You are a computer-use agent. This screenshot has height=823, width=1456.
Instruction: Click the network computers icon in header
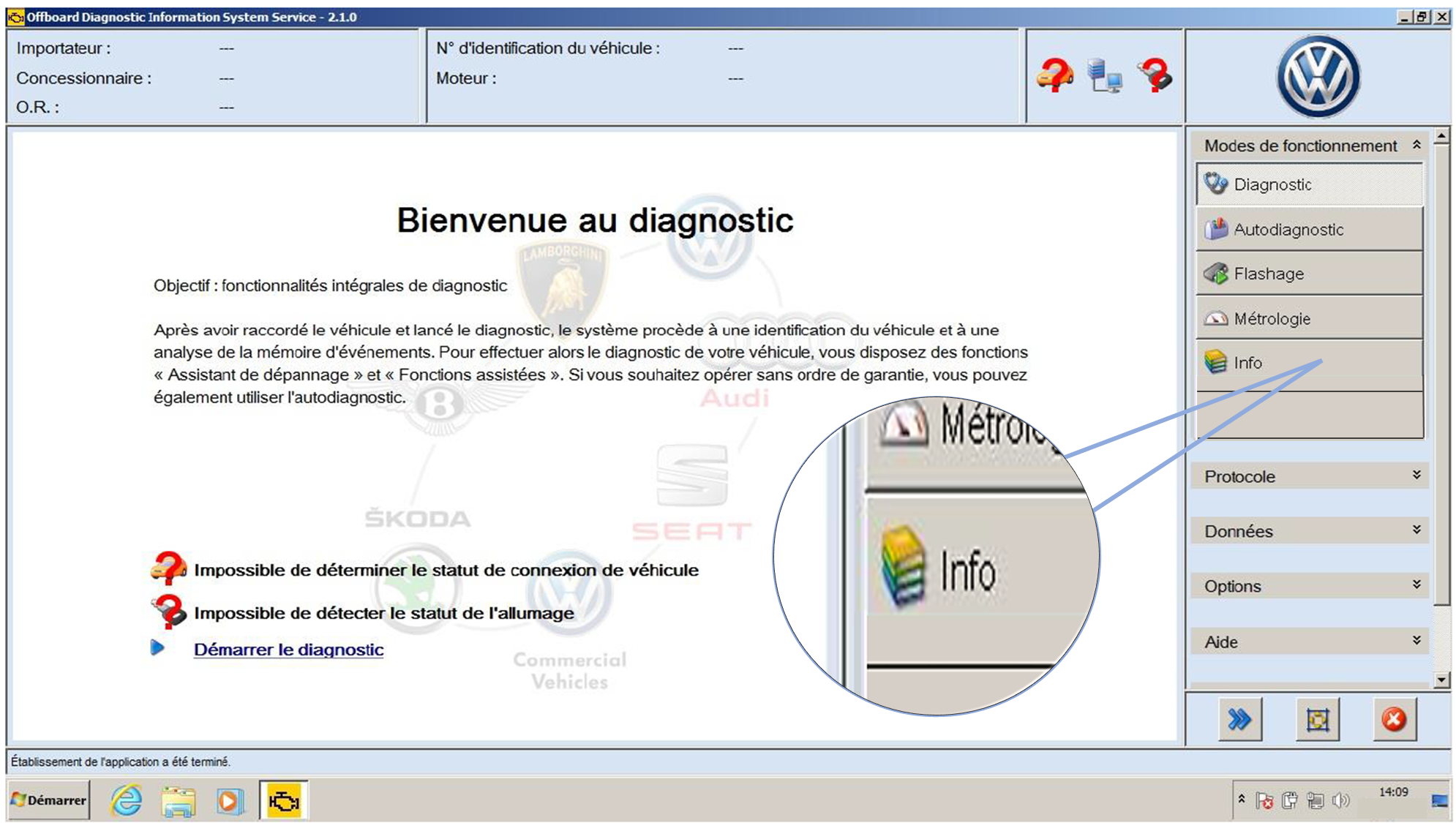pyautogui.click(x=1103, y=75)
